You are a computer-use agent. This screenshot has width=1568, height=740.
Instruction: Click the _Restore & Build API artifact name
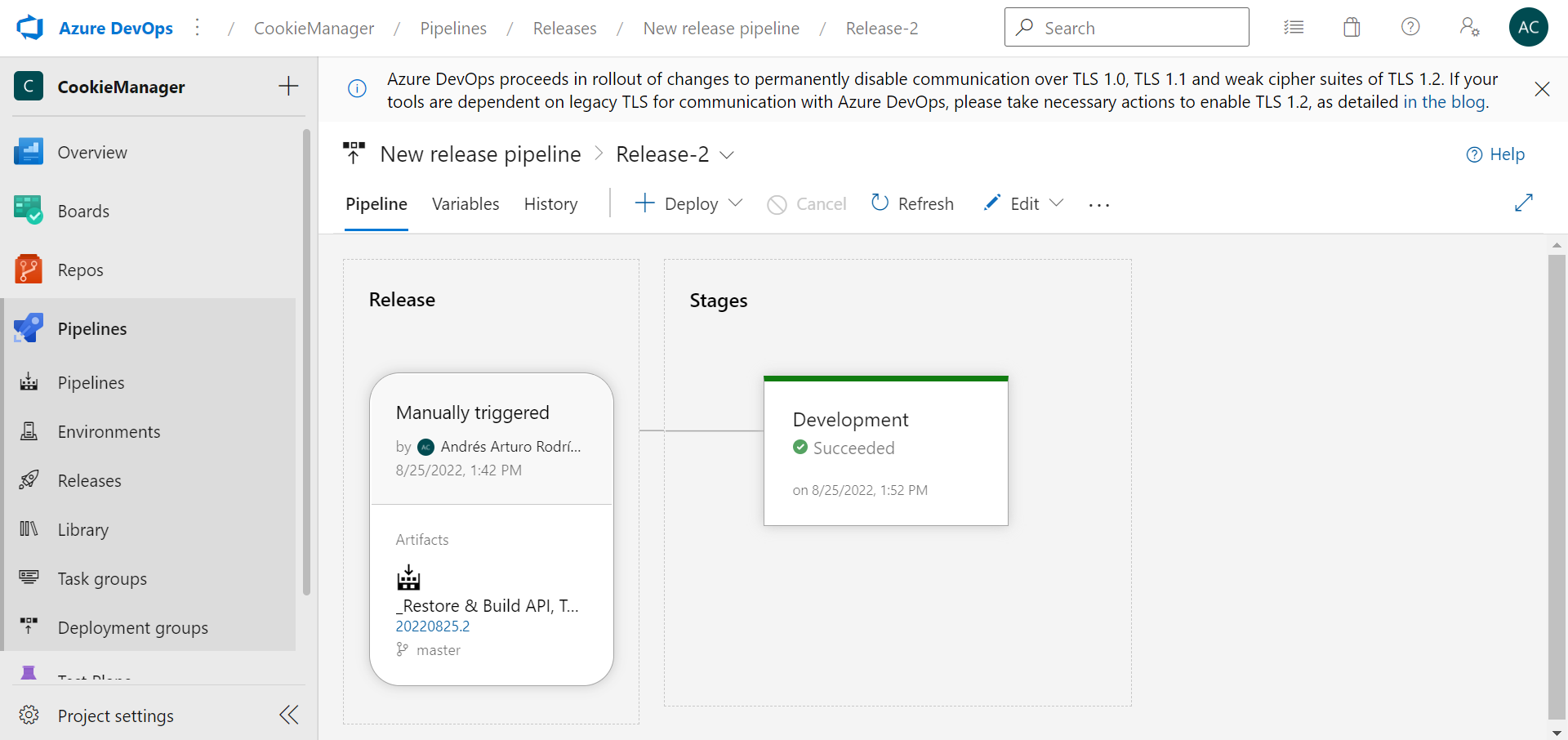click(487, 606)
